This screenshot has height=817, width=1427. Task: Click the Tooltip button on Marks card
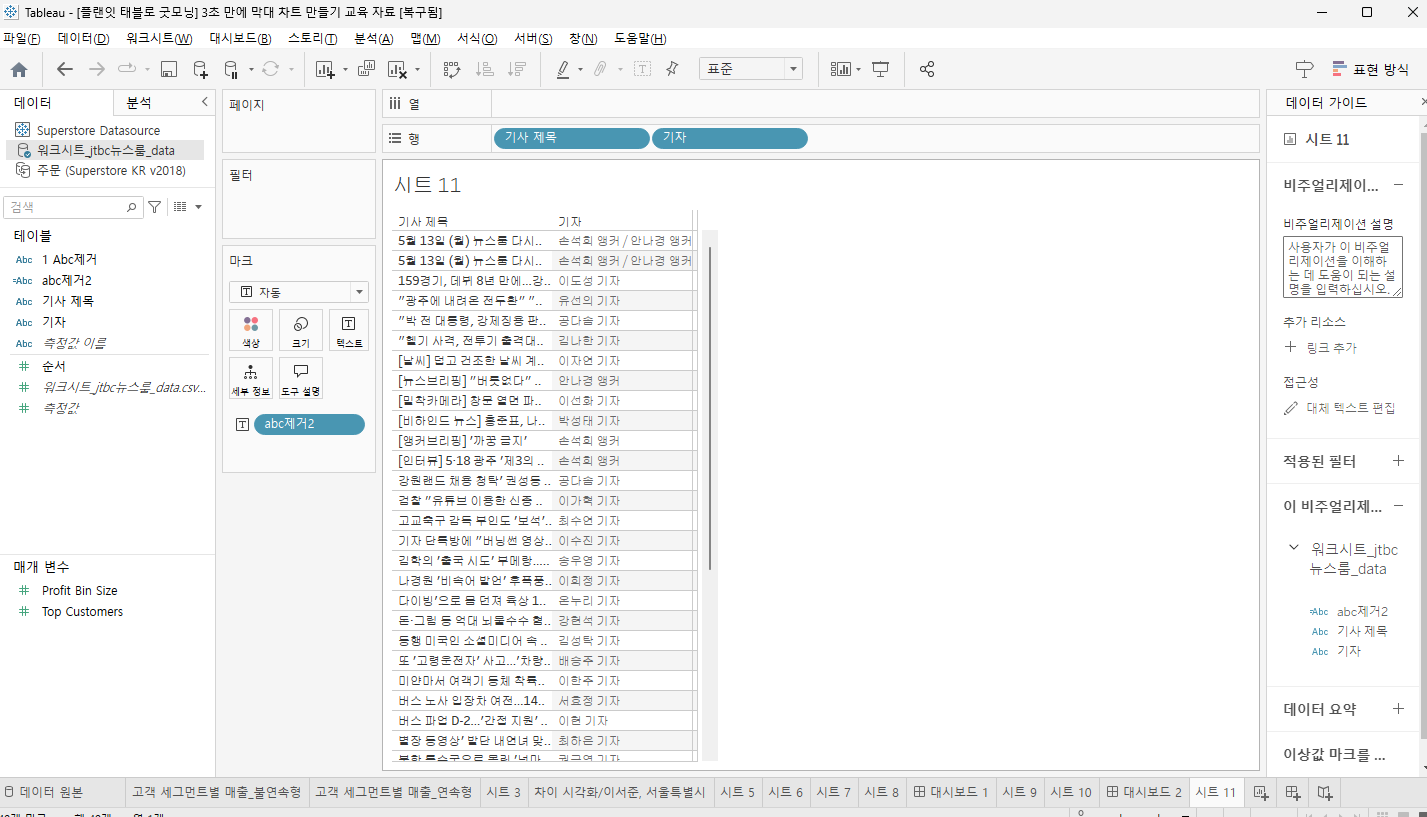(300, 378)
